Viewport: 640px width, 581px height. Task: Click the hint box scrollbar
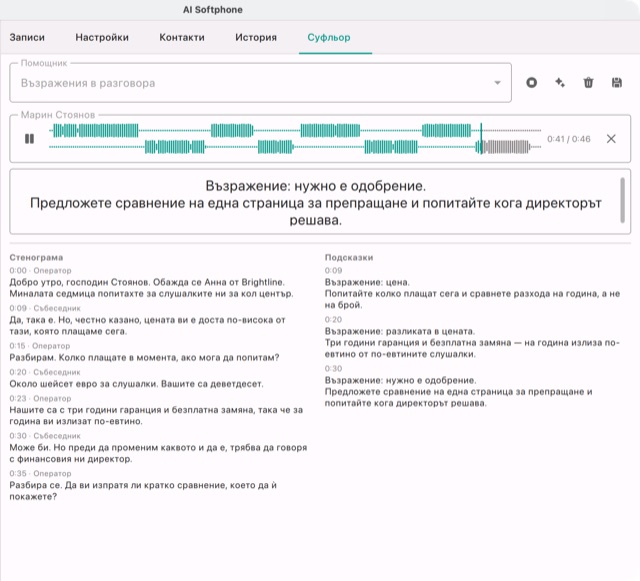coord(622,200)
